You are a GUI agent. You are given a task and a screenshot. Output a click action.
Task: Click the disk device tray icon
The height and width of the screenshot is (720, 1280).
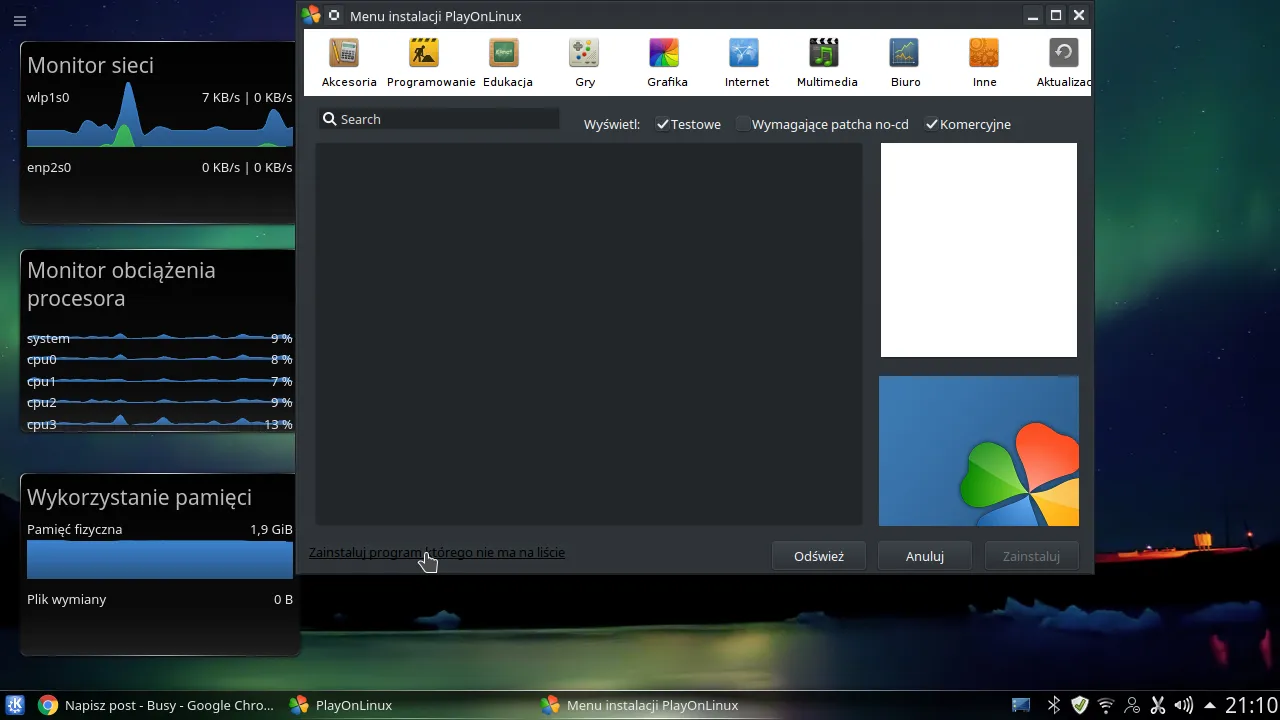click(1021, 705)
